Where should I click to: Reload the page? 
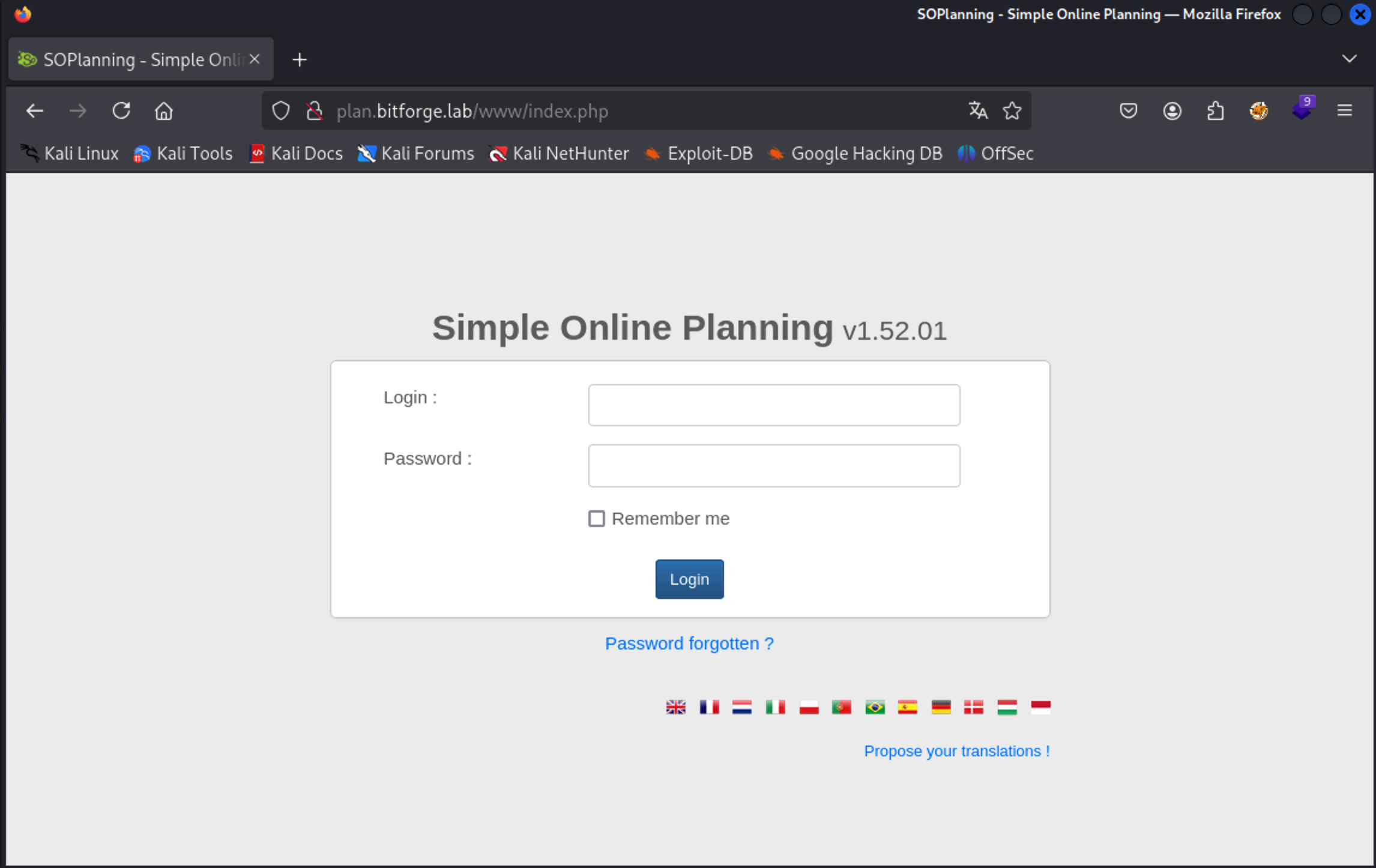pyautogui.click(x=121, y=110)
